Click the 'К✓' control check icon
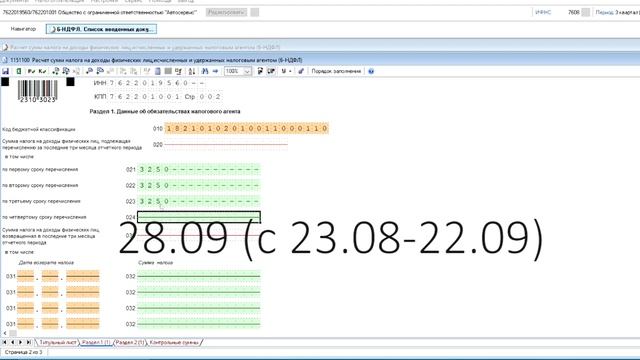Image resolution: width=640 pixels, height=360 pixels. tap(42, 71)
